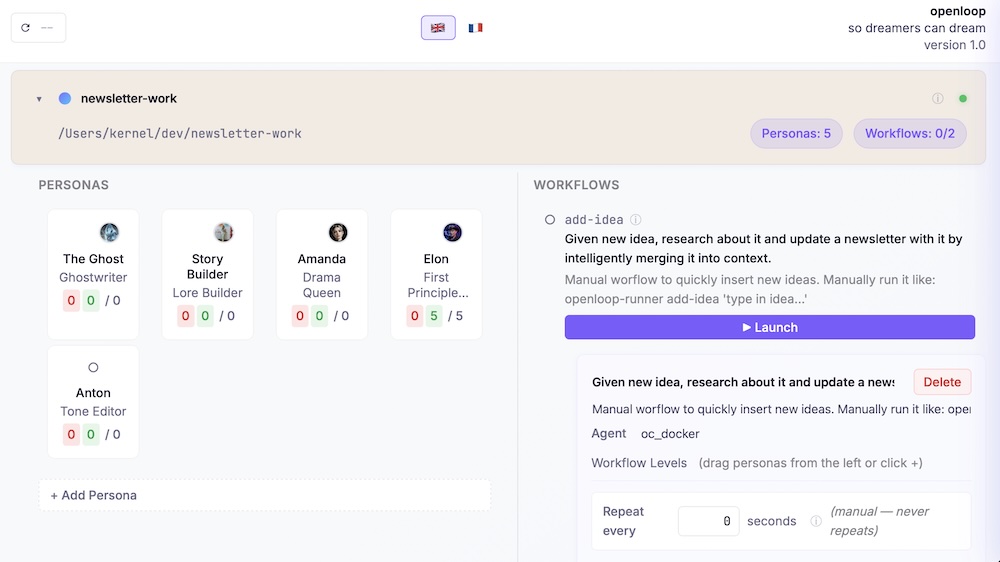The width and height of the screenshot is (1000, 562).
Task: Select the Elon persona name
Action: (x=436, y=259)
